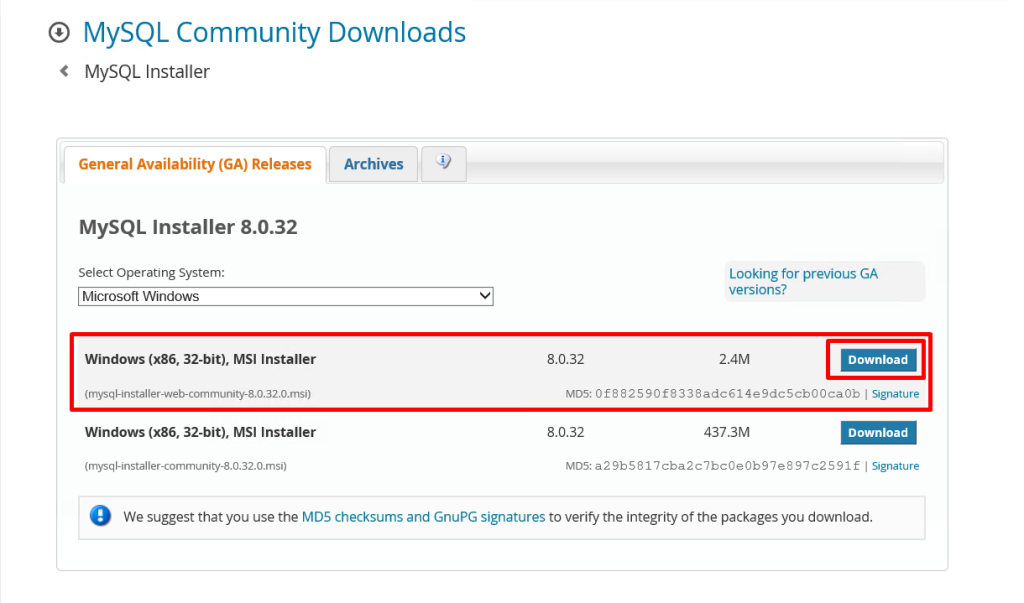Screen dimensions: 1024x603
Task: Click the back arrow next to MySQL Installer
Action: click(64, 71)
